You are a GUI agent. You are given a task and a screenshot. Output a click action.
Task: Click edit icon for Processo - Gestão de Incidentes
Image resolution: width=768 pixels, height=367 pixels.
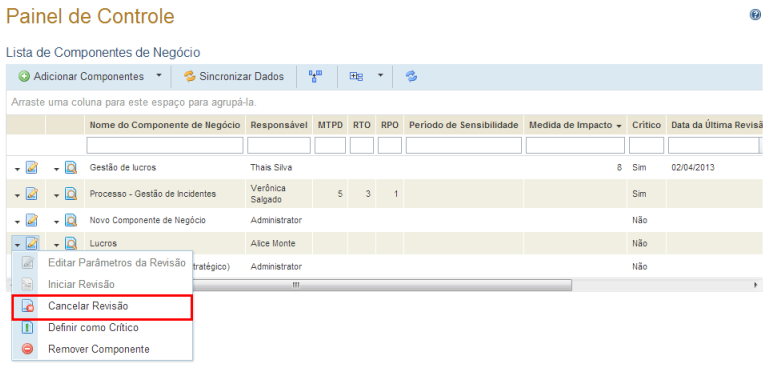(32, 195)
